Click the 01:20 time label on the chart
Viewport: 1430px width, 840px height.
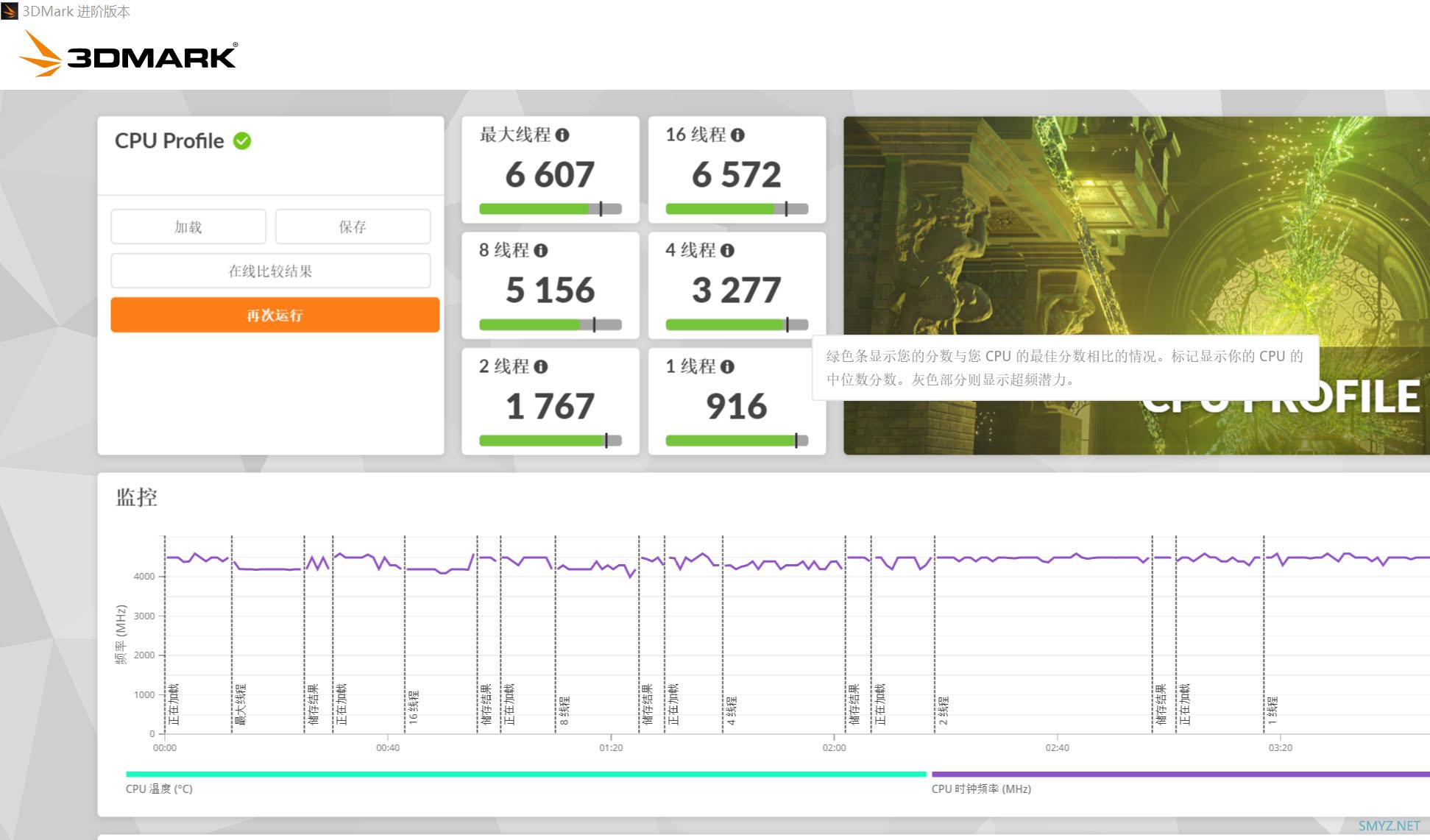tap(611, 747)
